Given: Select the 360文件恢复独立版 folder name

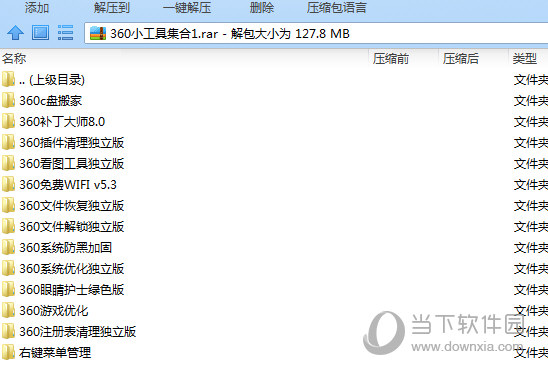Looking at the screenshot, I should click(x=72, y=206).
